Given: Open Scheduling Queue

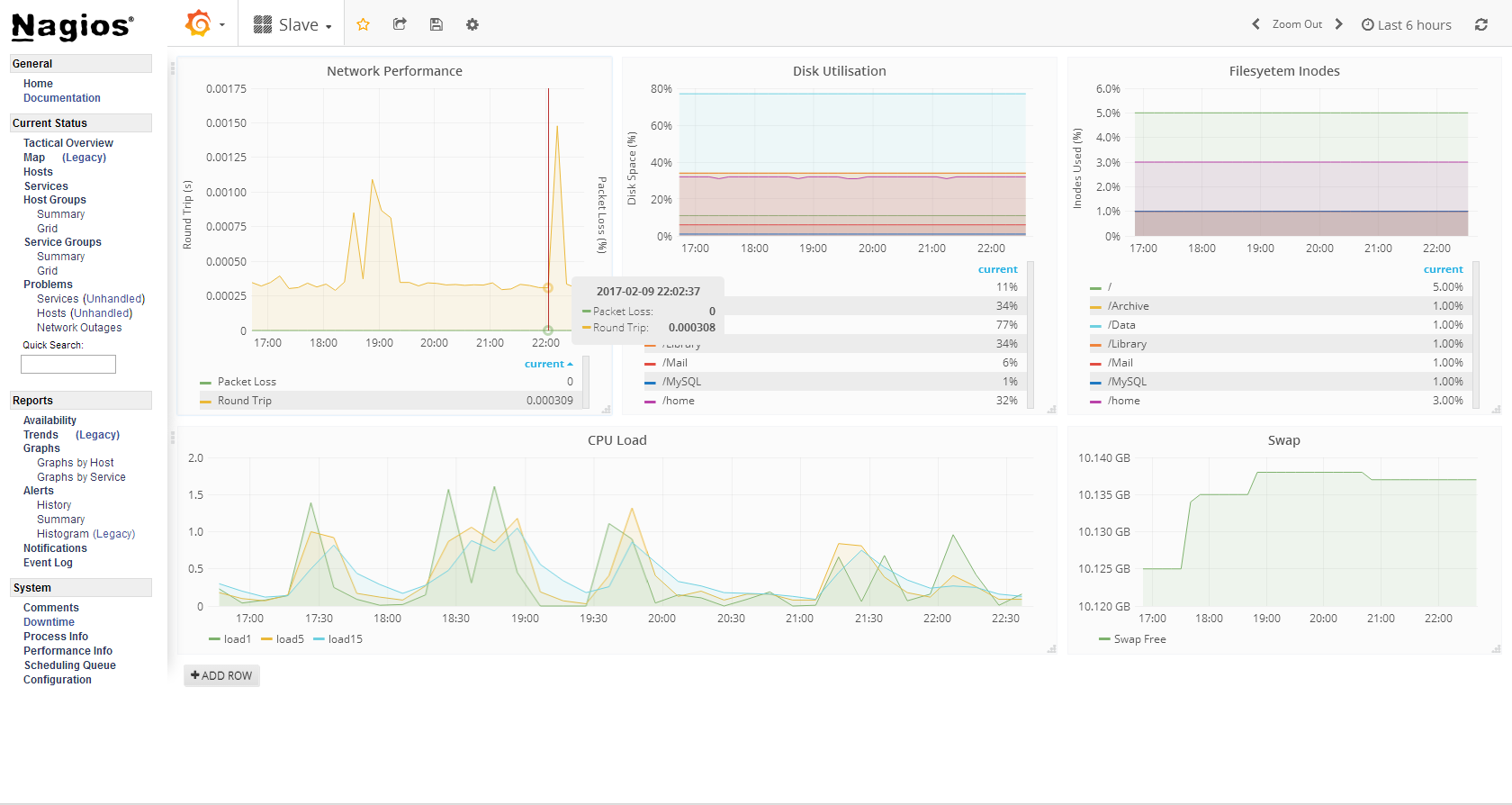Looking at the screenshot, I should coord(70,665).
